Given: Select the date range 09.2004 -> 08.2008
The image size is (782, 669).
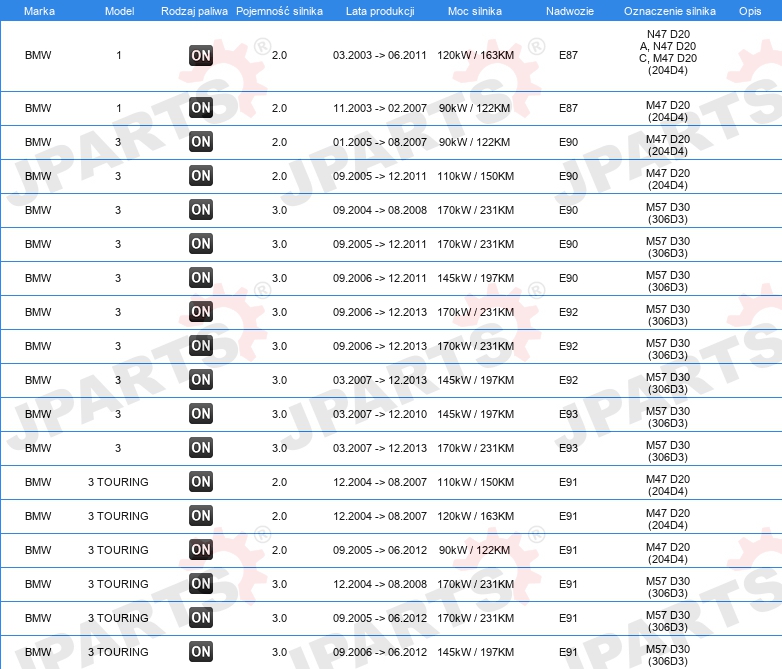Looking at the screenshot, I should 380,210.
